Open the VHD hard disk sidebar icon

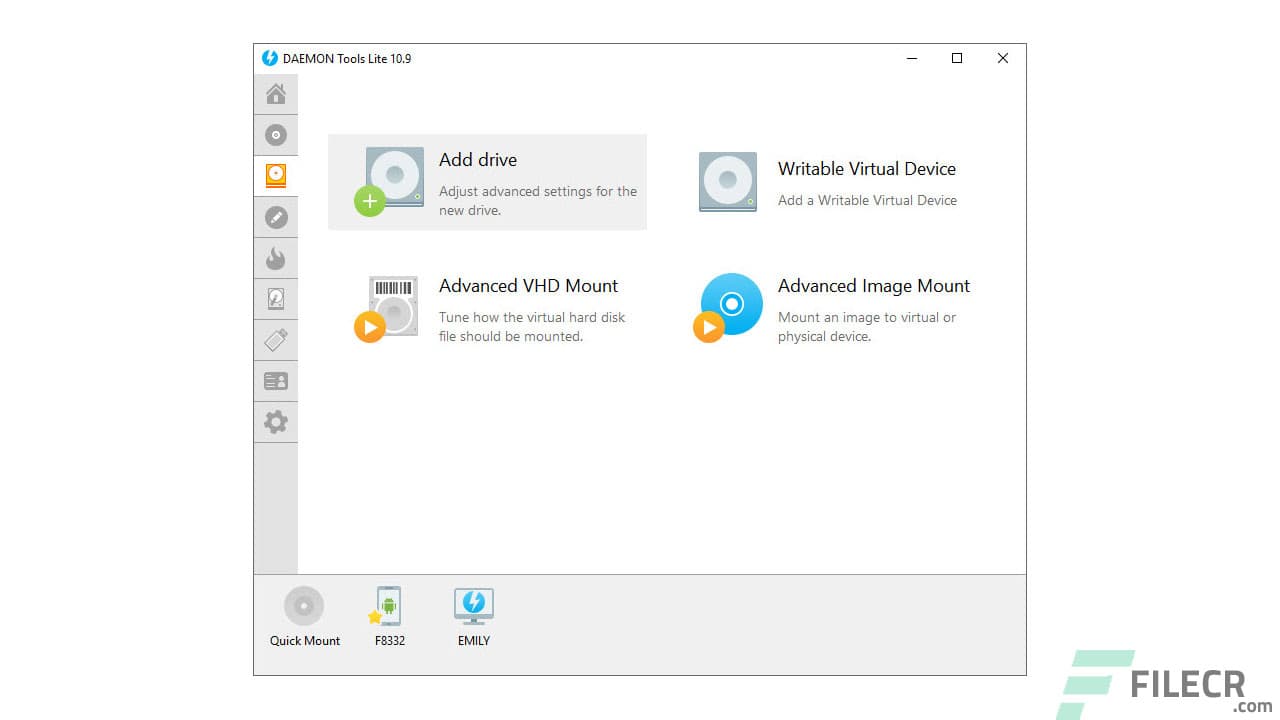[x=275, y=298]
